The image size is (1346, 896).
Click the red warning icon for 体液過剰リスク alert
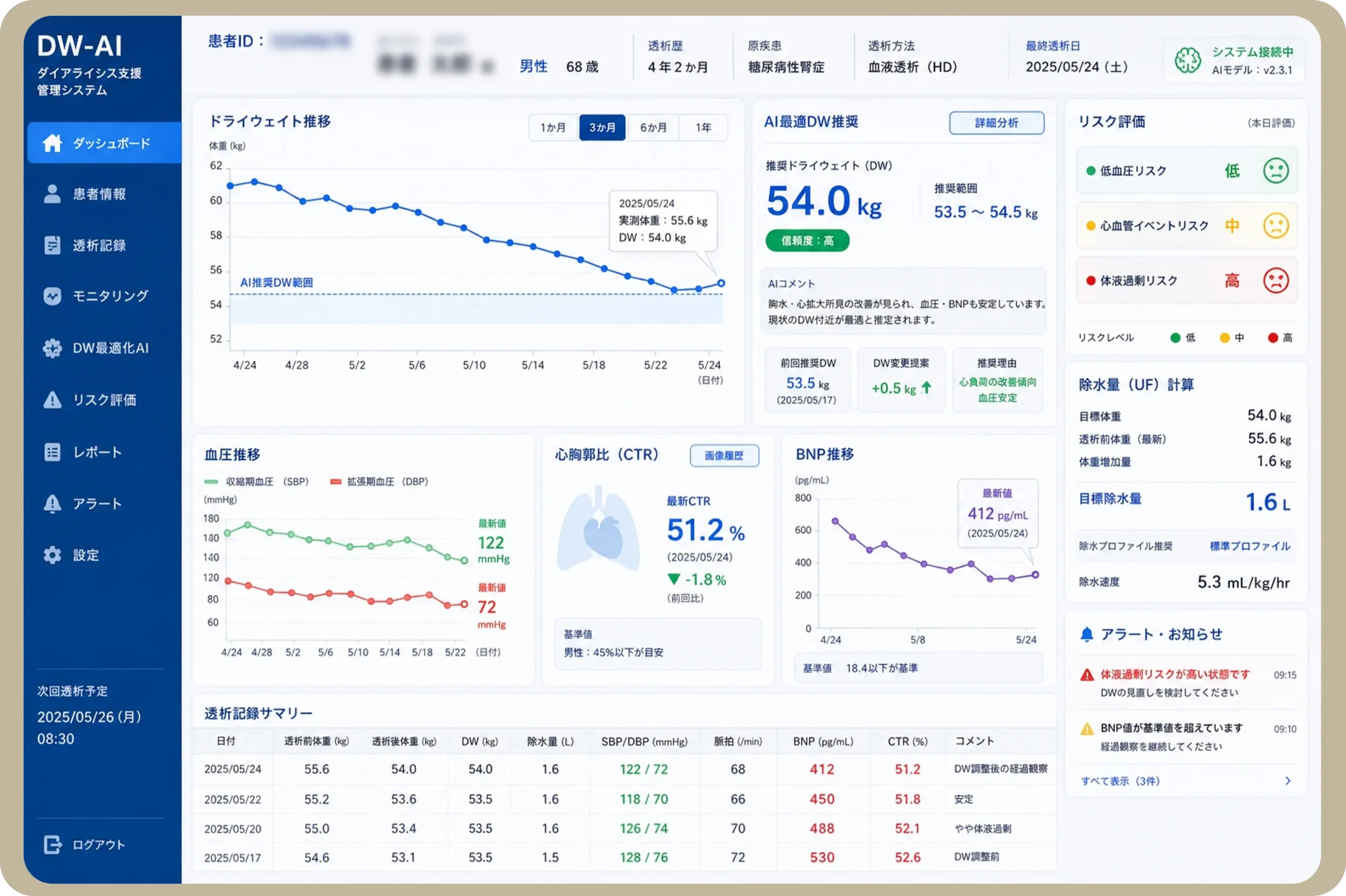[1086, 675]
